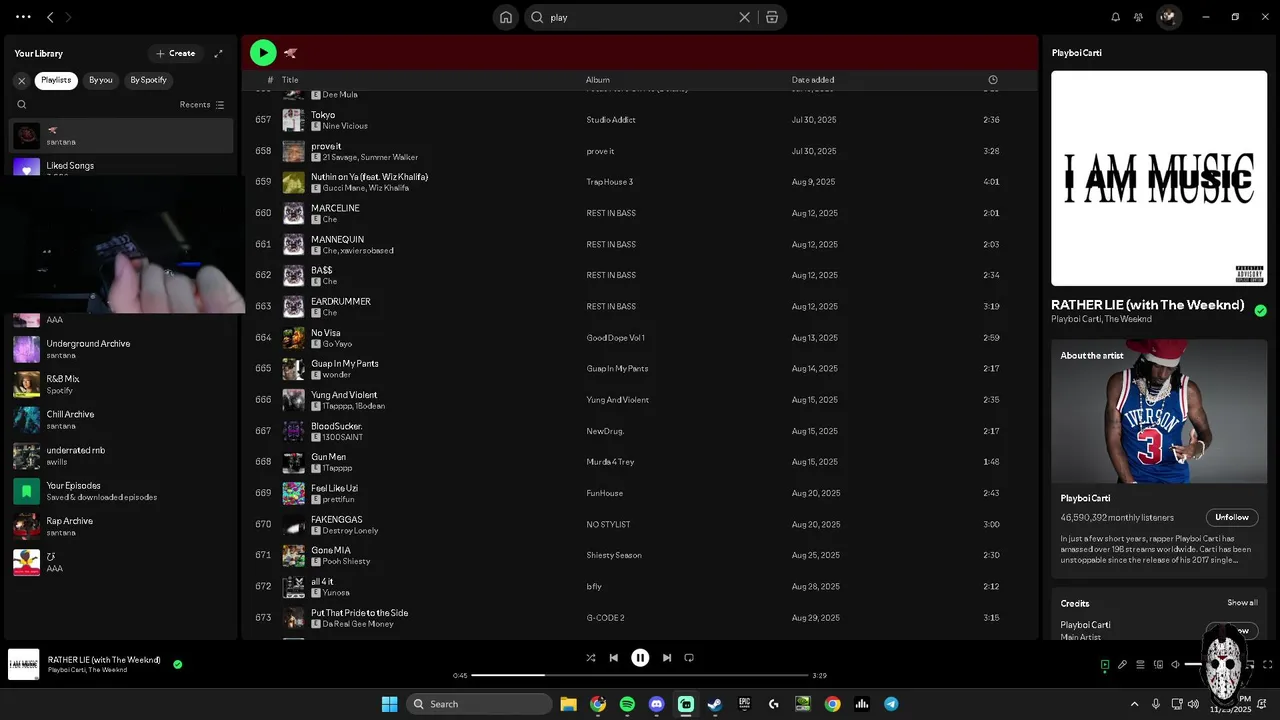Open the Friend Activity icon
The height and width of the screenshot is (720, 1280).
point(1138,17)
